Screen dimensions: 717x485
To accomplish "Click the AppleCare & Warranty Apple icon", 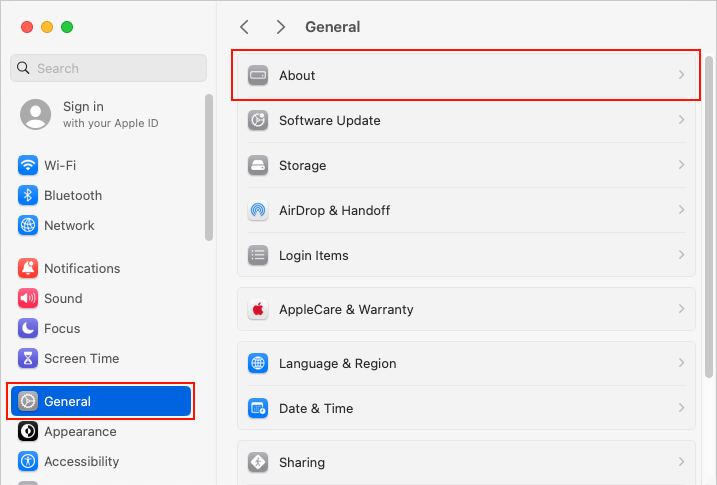I will pos(258,310).
